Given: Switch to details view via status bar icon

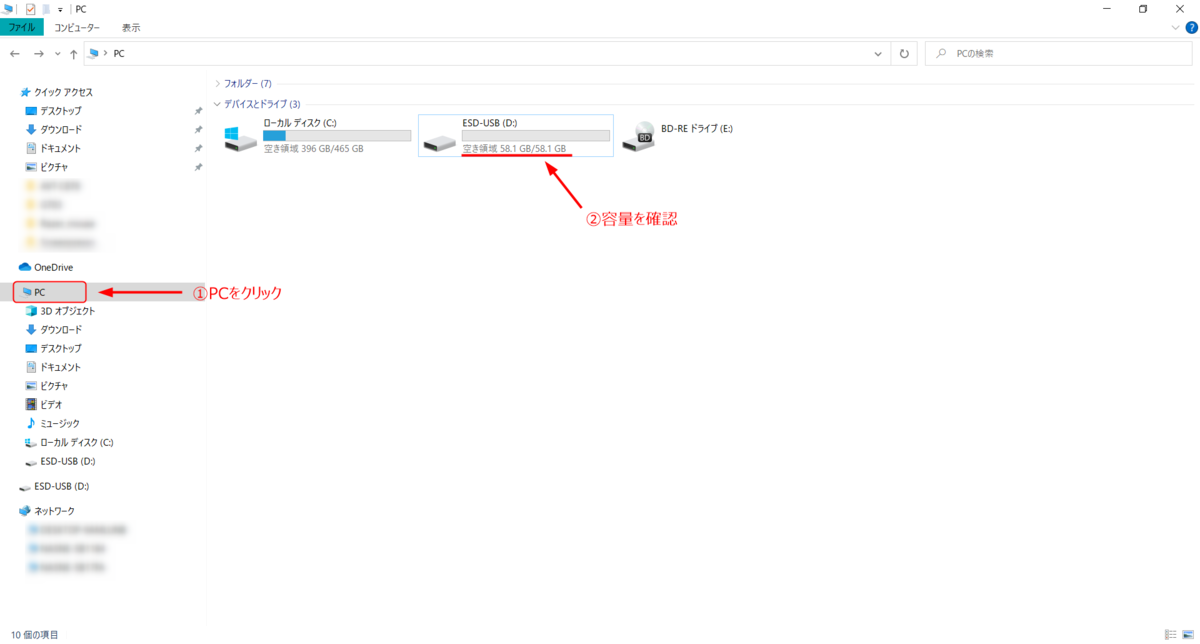Looking at the screenshot, I should (x=1170, y=635).
